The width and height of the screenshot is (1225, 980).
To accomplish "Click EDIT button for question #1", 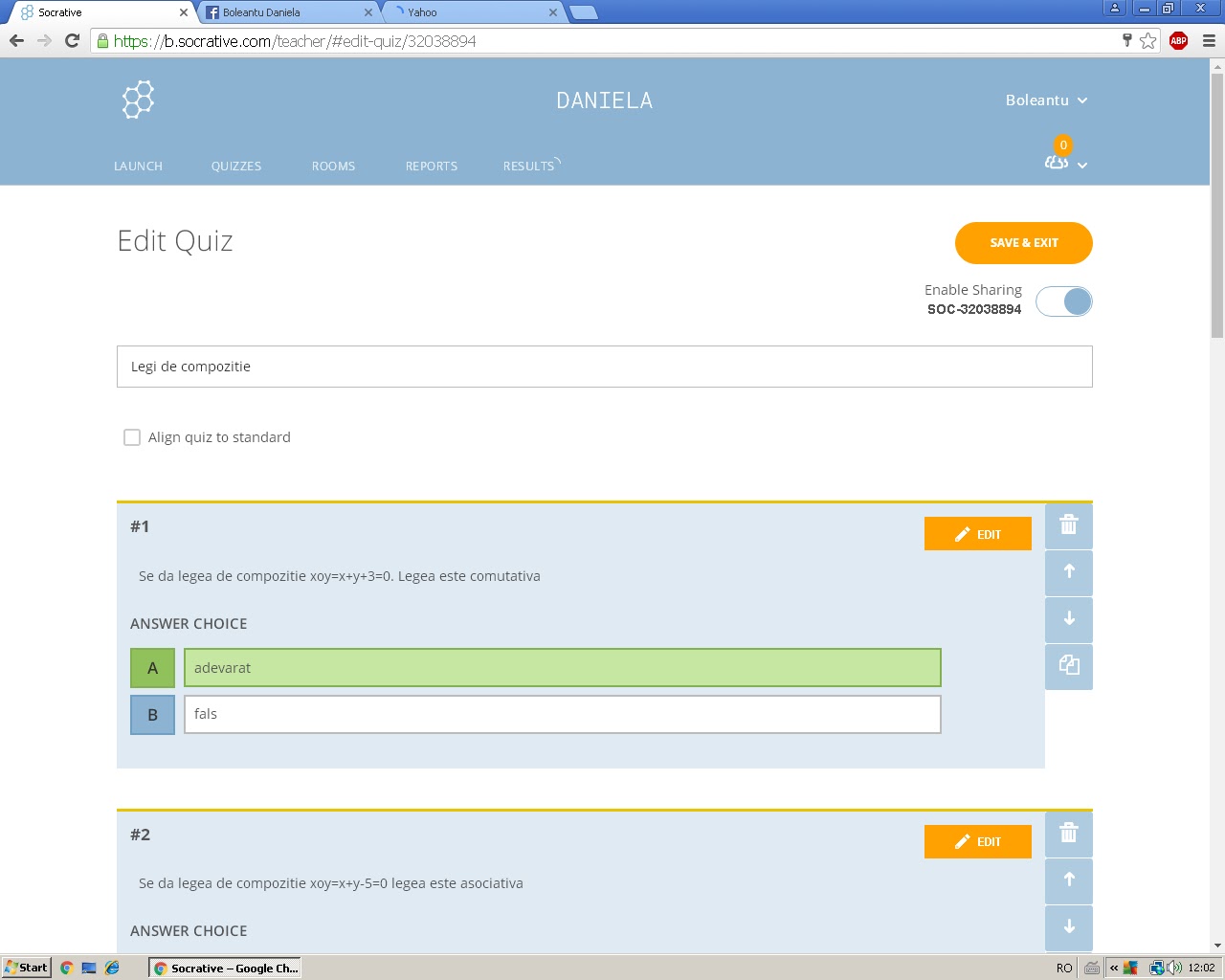I will [978, 534].
